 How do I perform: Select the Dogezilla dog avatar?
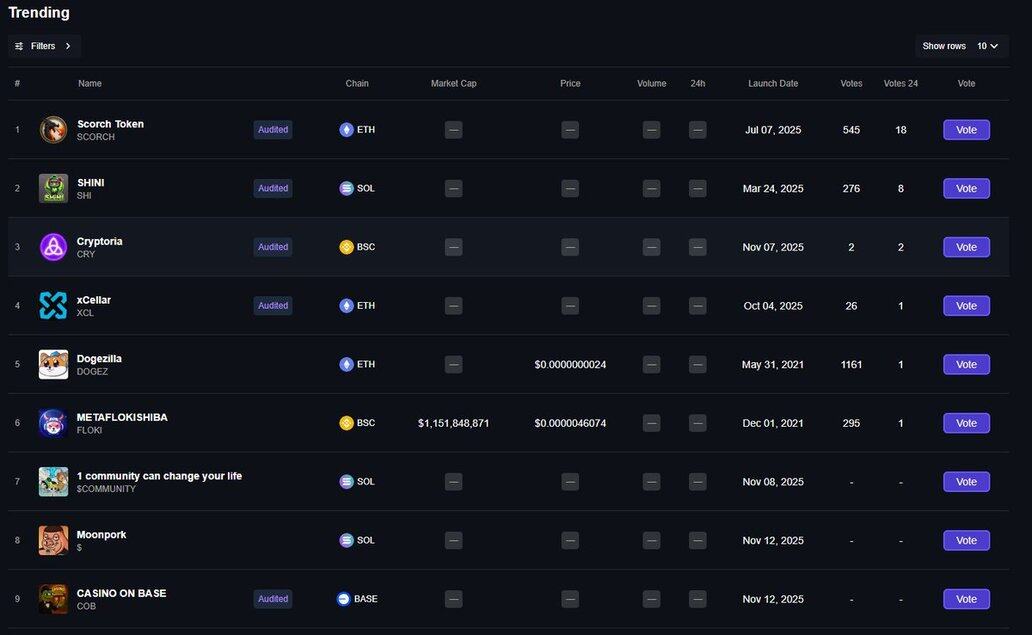click(53, 365)
